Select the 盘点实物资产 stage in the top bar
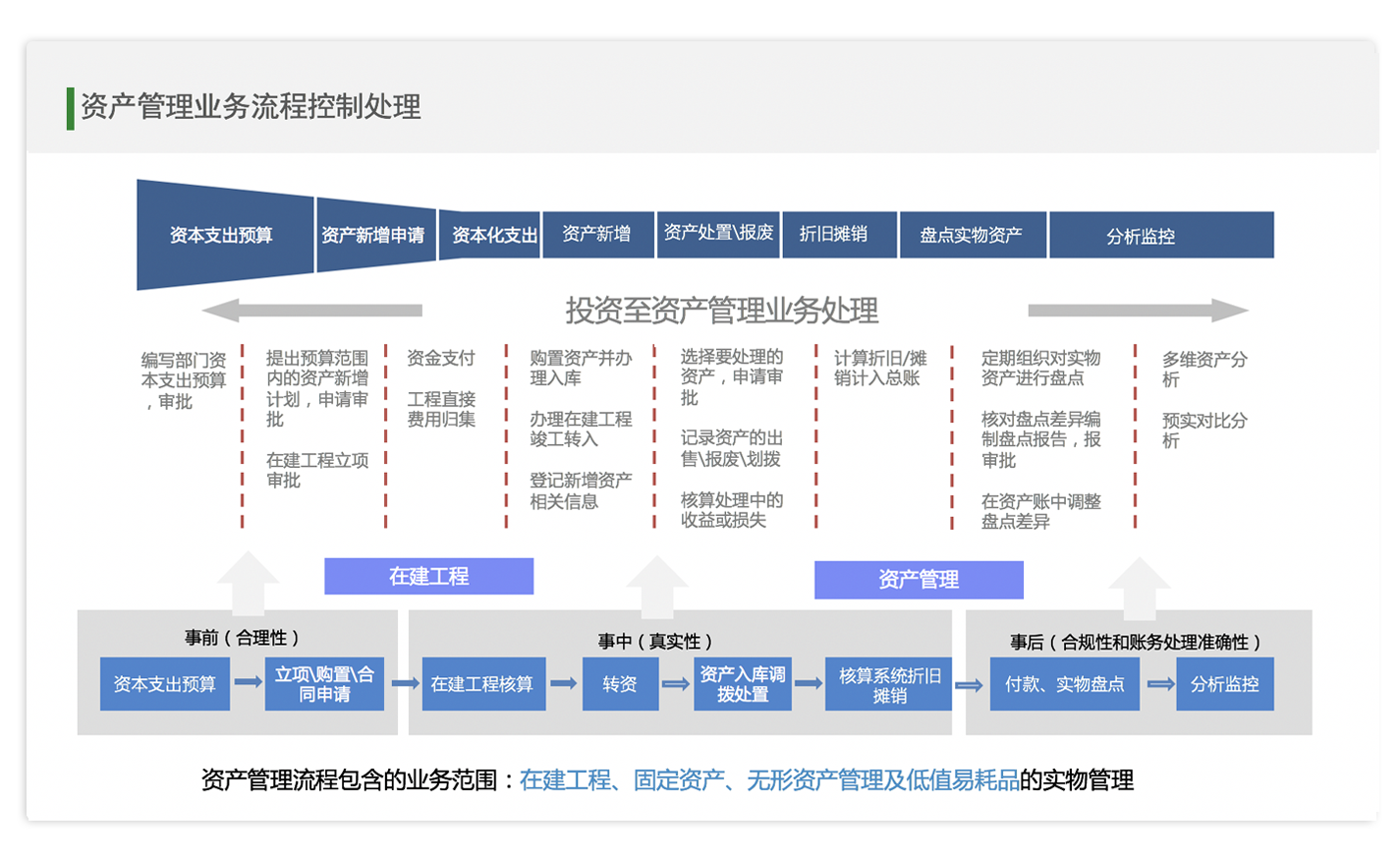The width and height of the screenshot is (1400, 860). click(x=972, y=235)
